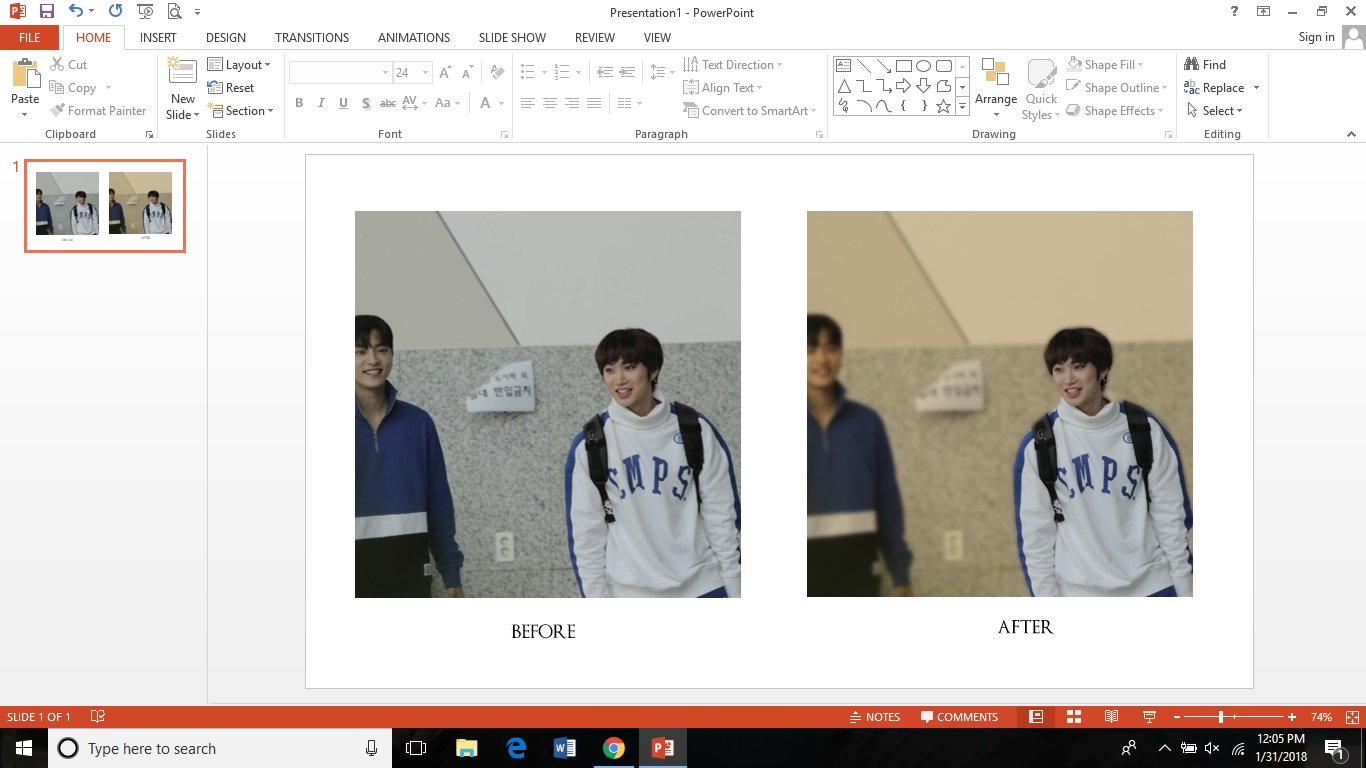
Task: Click Replace button
Action: click(x=1214, y=88)
